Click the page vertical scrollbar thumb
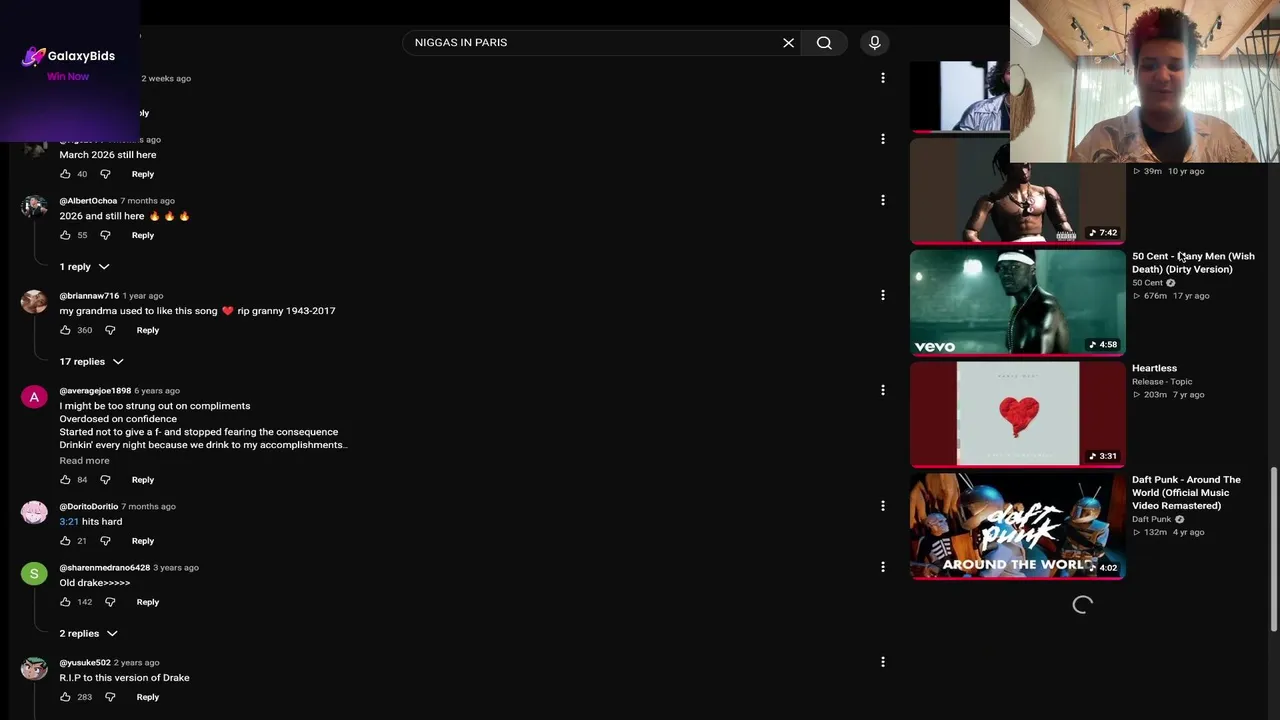The image size is (1280, 720). point(1274,549)
